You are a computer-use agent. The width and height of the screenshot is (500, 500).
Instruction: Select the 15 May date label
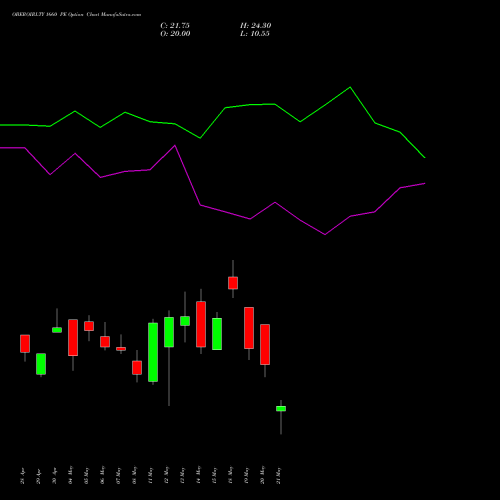pyautogui.click(x=214, y=475)
